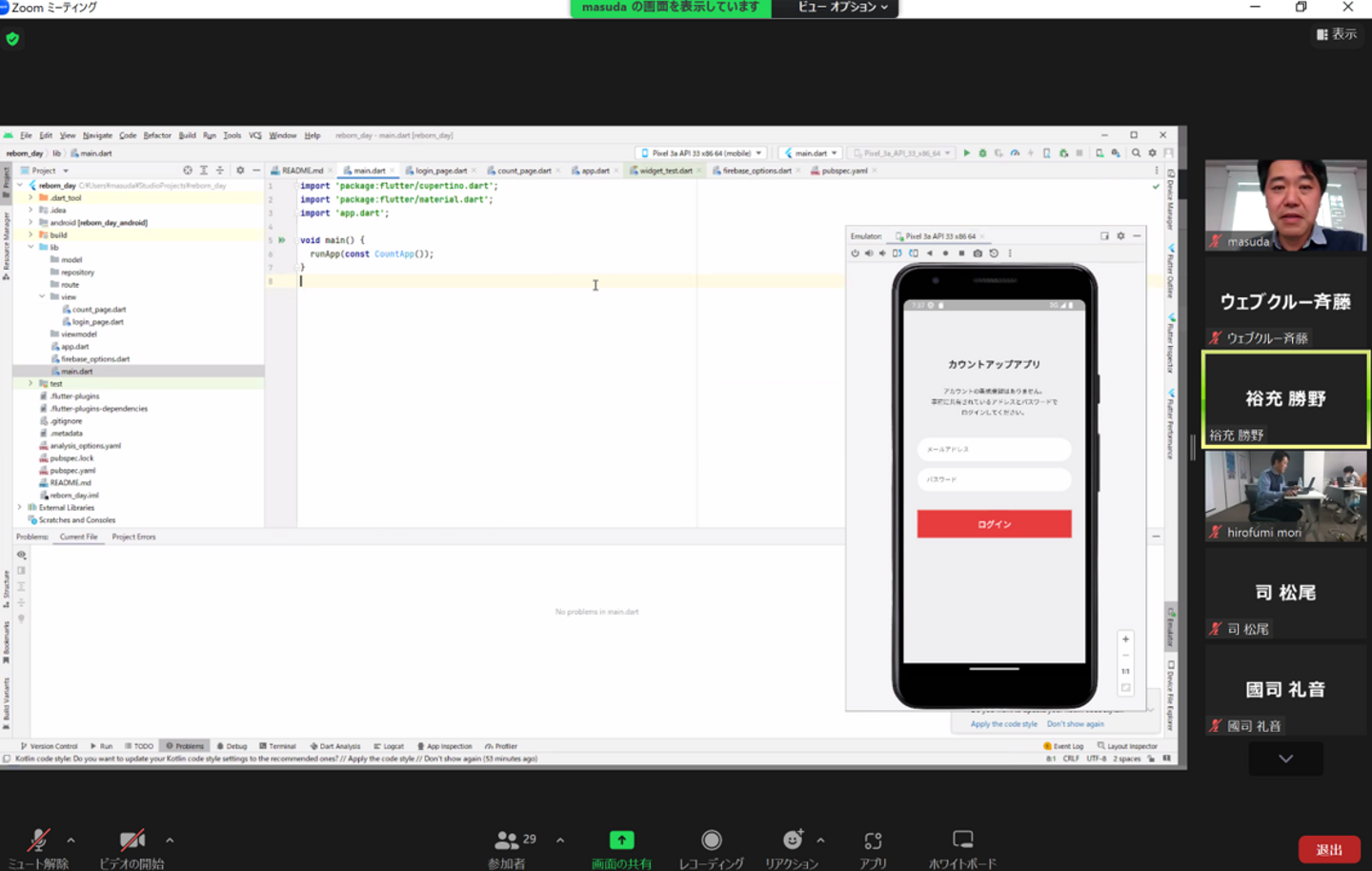Toggle the Zoom Recording button
Viewport: 1372px width, 871px height.
tap(711, 841)
